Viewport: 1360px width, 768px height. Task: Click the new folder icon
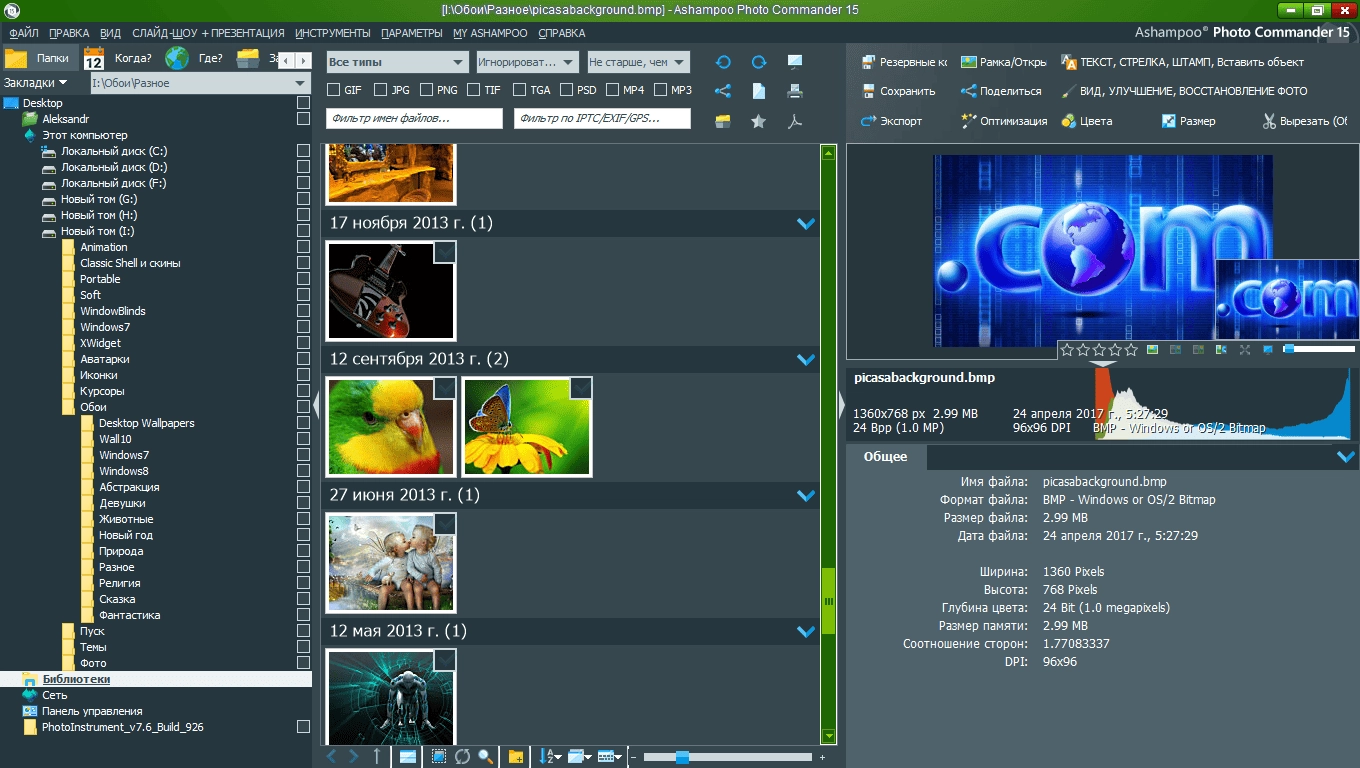(x=516, y=757)
